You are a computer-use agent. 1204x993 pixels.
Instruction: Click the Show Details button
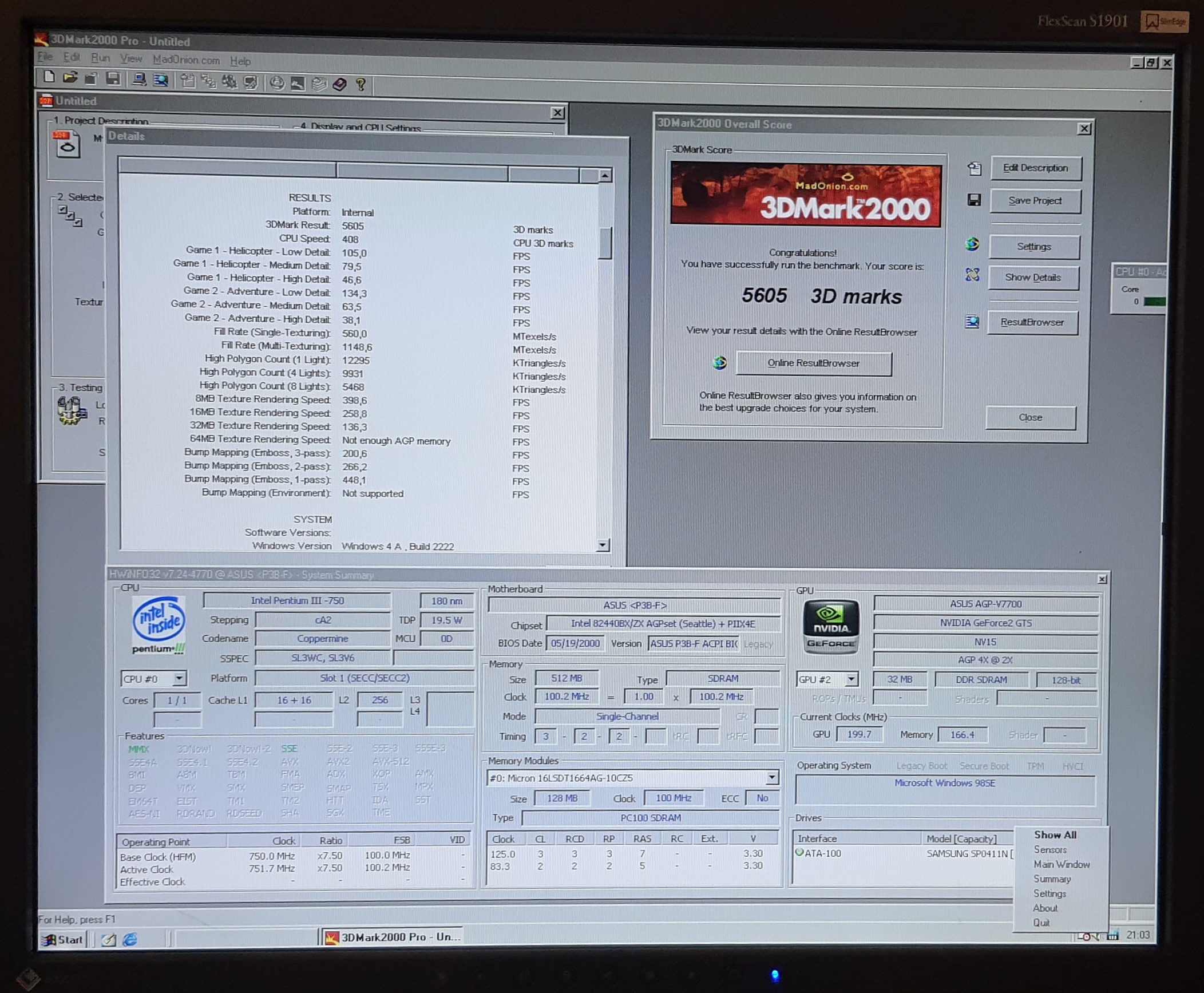pyautogui.click(x=1033, y=278)
